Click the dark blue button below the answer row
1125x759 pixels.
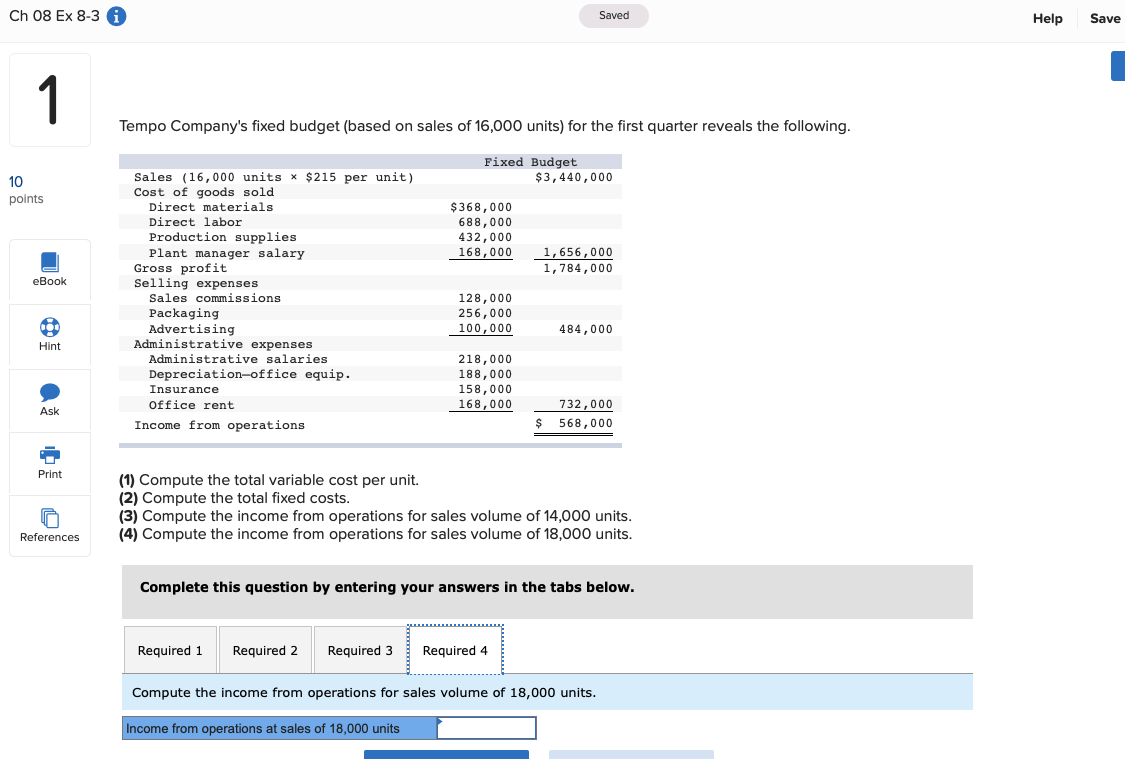446,755
